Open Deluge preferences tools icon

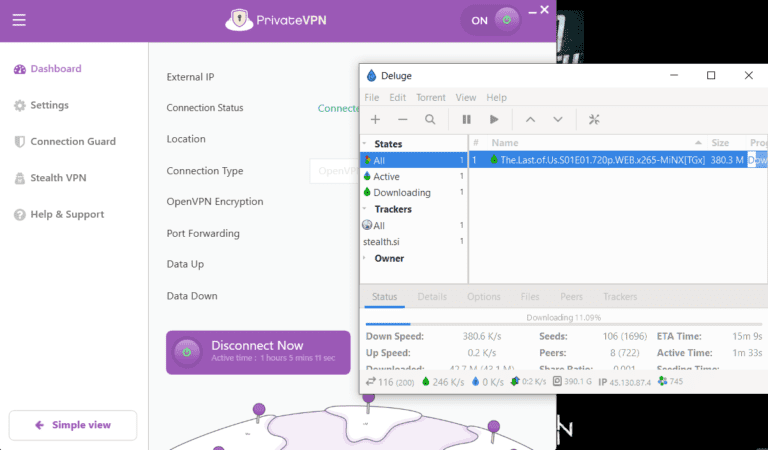pyautogui.click(x=594, y=120)
